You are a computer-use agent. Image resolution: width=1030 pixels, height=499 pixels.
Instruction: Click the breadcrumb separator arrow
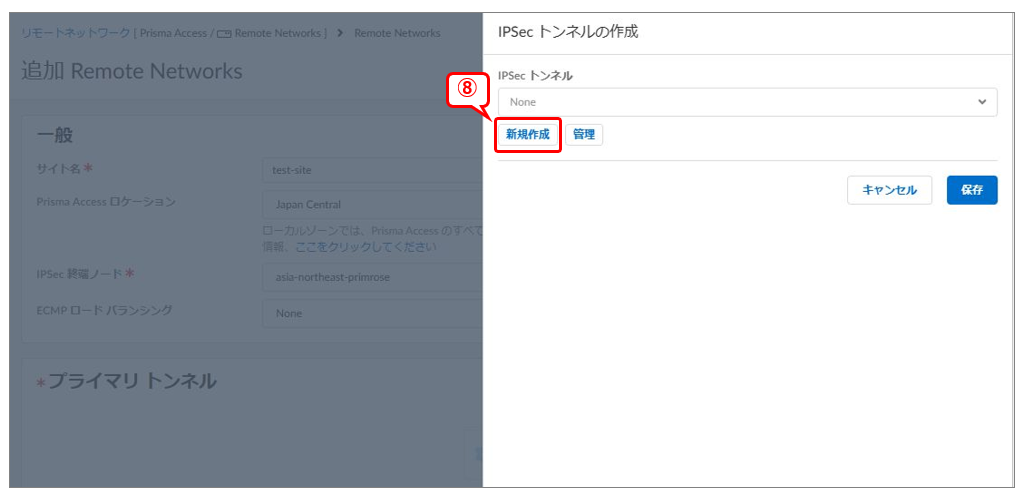tap(341, 33)
